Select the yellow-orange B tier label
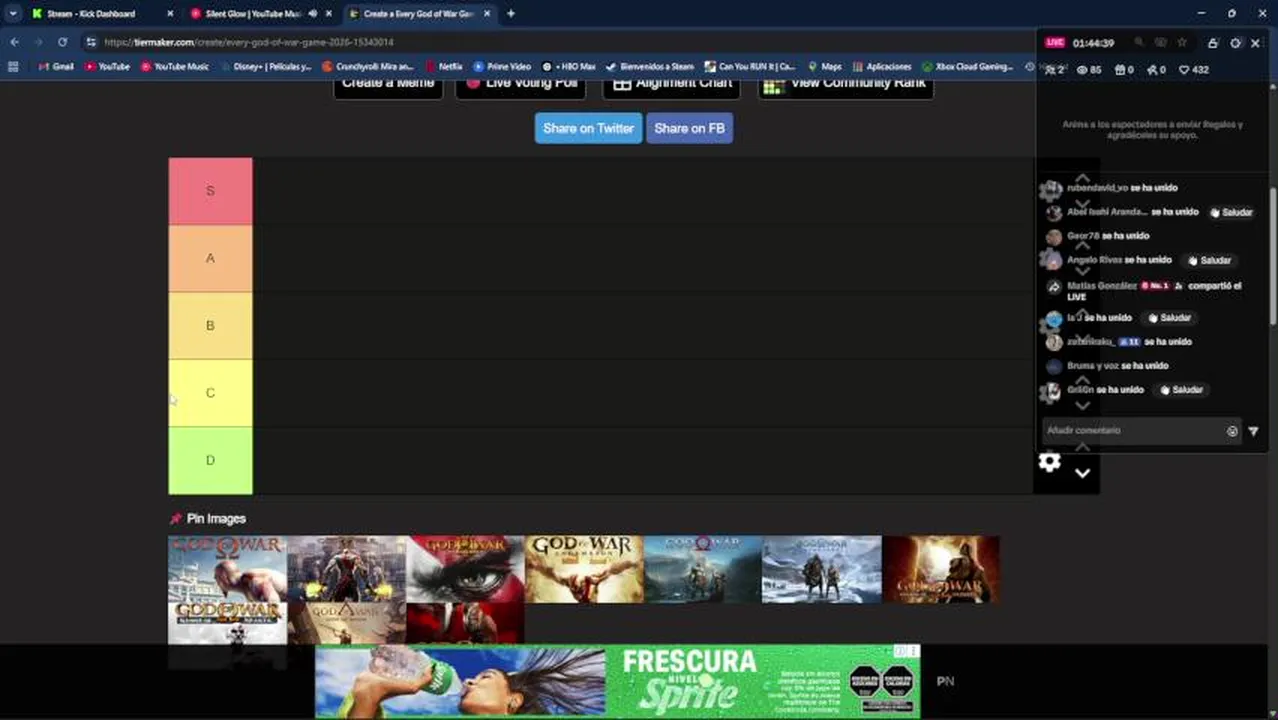The image size is (1278, 720). point(210,325)
